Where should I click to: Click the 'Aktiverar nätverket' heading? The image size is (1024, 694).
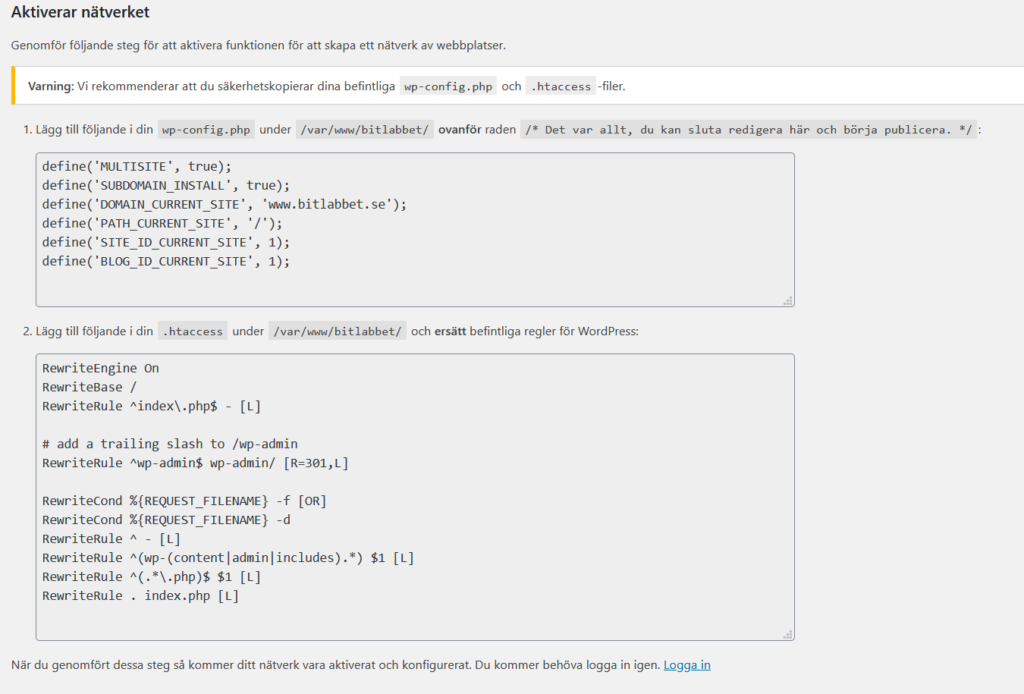80,12
